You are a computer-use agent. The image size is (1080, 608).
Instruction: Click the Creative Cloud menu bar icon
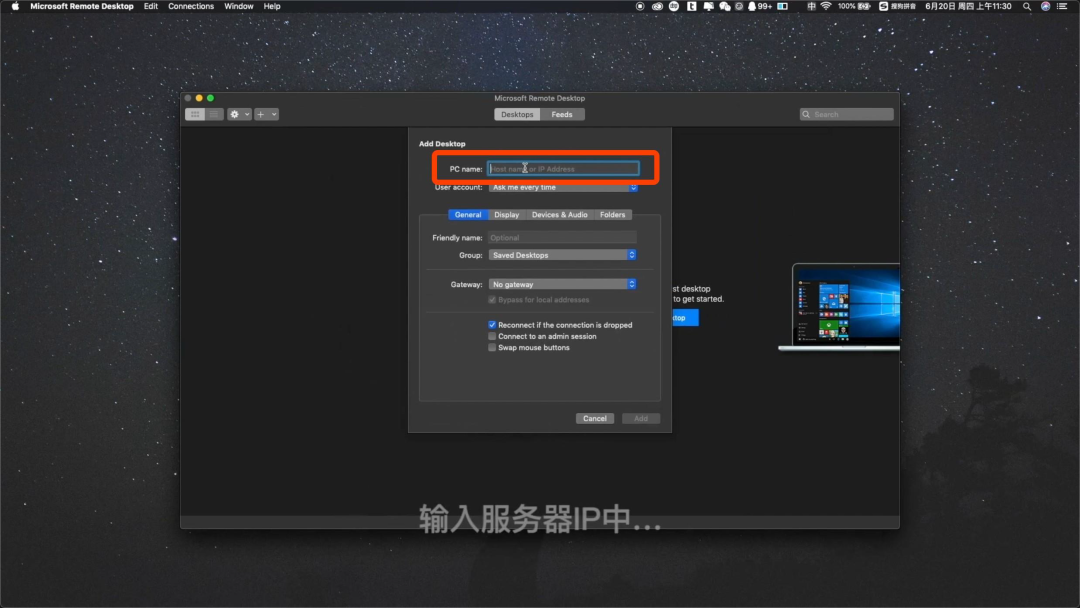657,6
